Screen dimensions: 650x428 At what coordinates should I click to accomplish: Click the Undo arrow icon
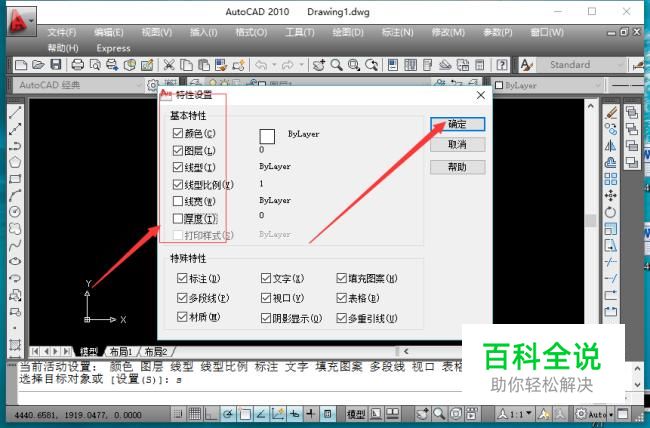(261, 65)
